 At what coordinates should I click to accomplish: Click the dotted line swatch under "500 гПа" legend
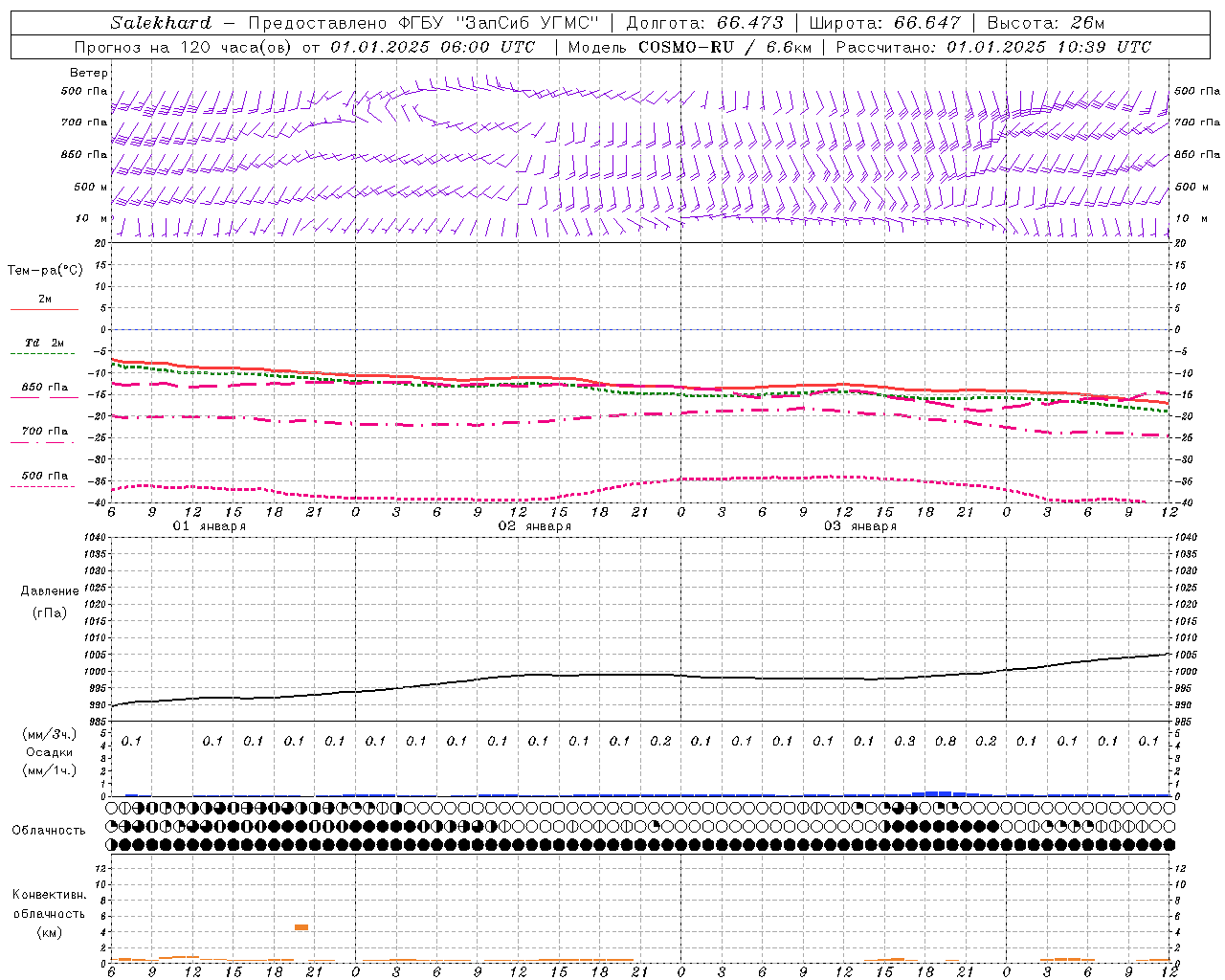click(44, 486)
